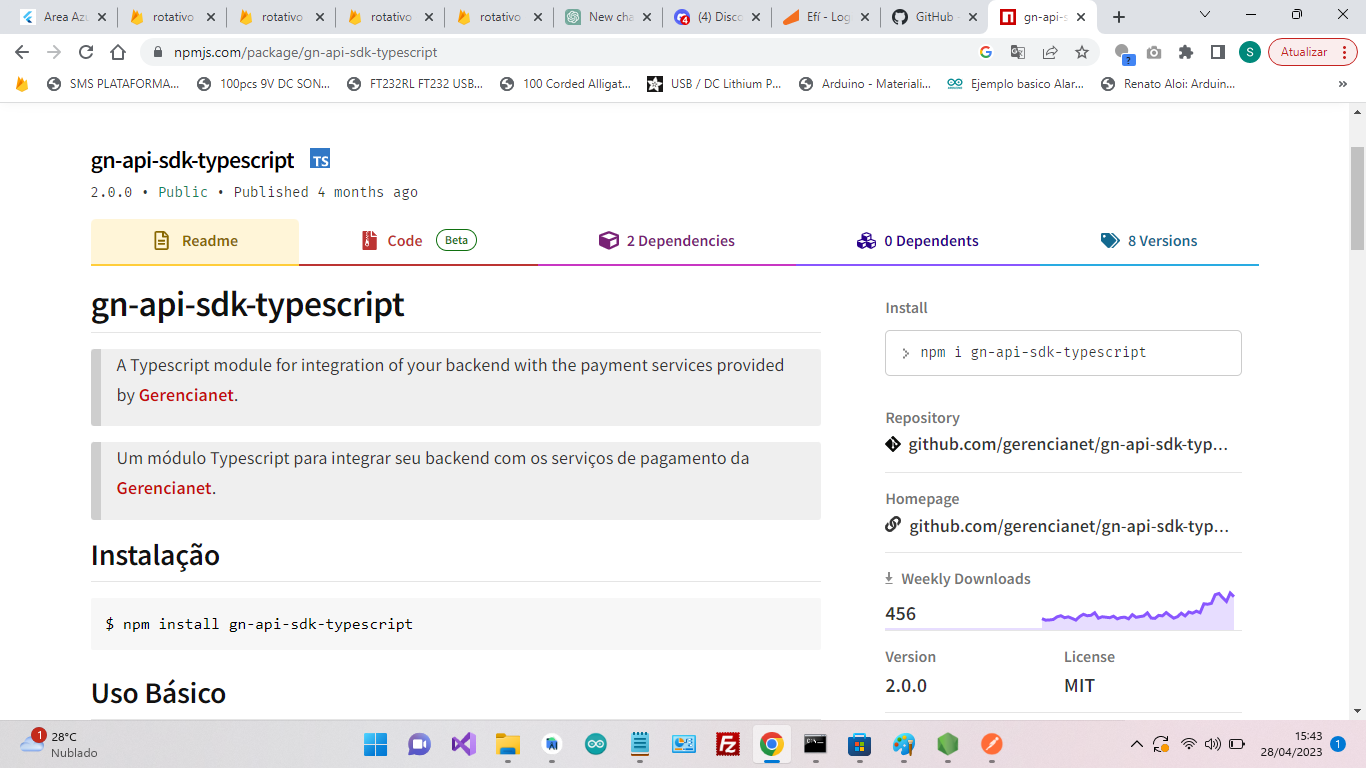Close the gn-api-sdk npm tab
The image size is (1366, 768).
click(x=1080, y=17)
